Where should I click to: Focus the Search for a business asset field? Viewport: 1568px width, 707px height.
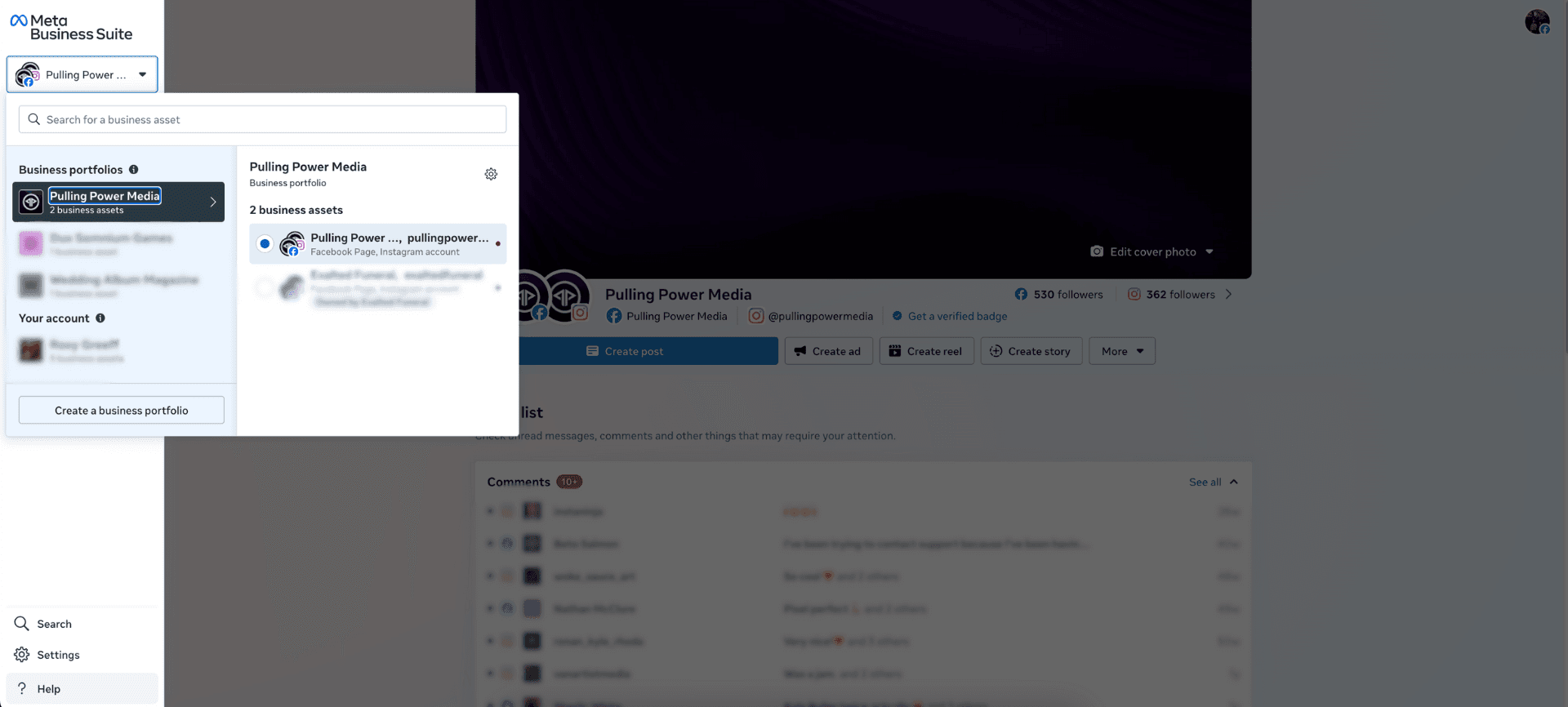tap(262, 119)
